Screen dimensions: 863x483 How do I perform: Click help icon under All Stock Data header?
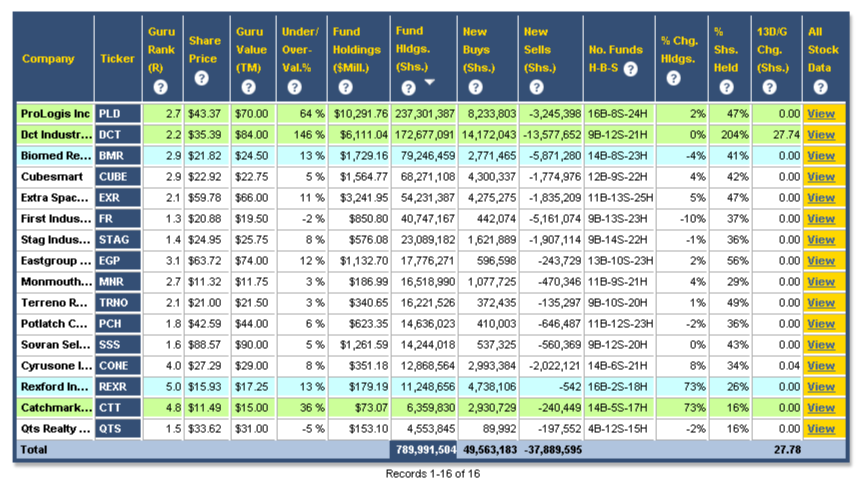tap(820, 87)
